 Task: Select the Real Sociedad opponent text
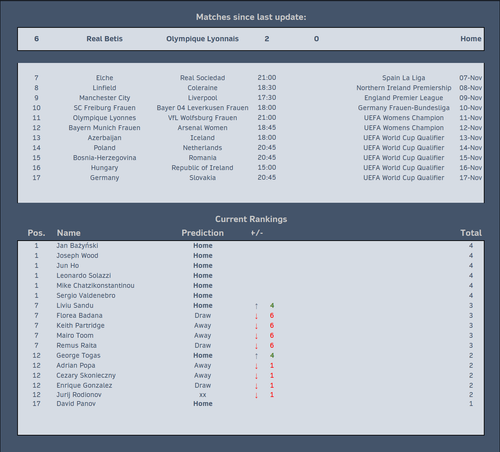(202, 78)
